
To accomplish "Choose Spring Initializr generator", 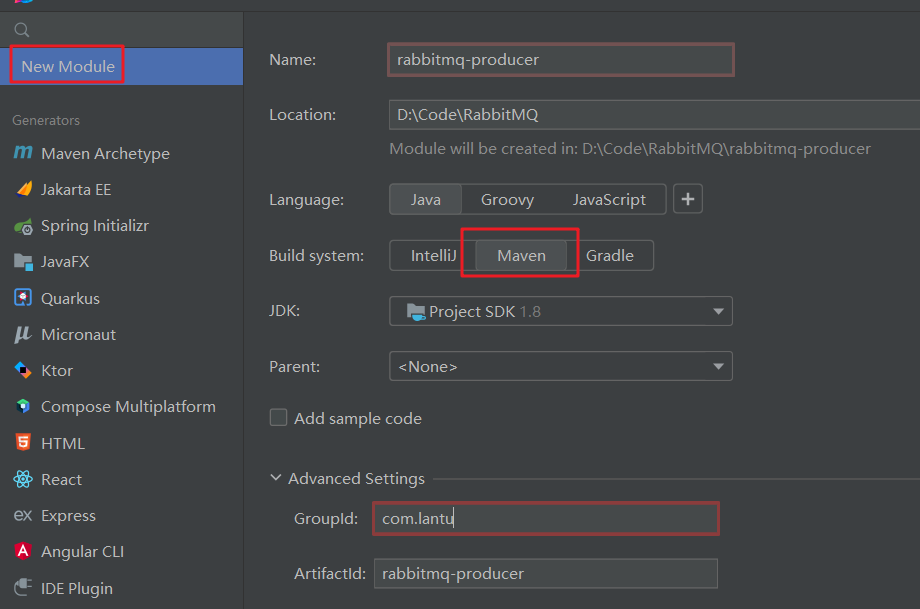I will point(94,226).
